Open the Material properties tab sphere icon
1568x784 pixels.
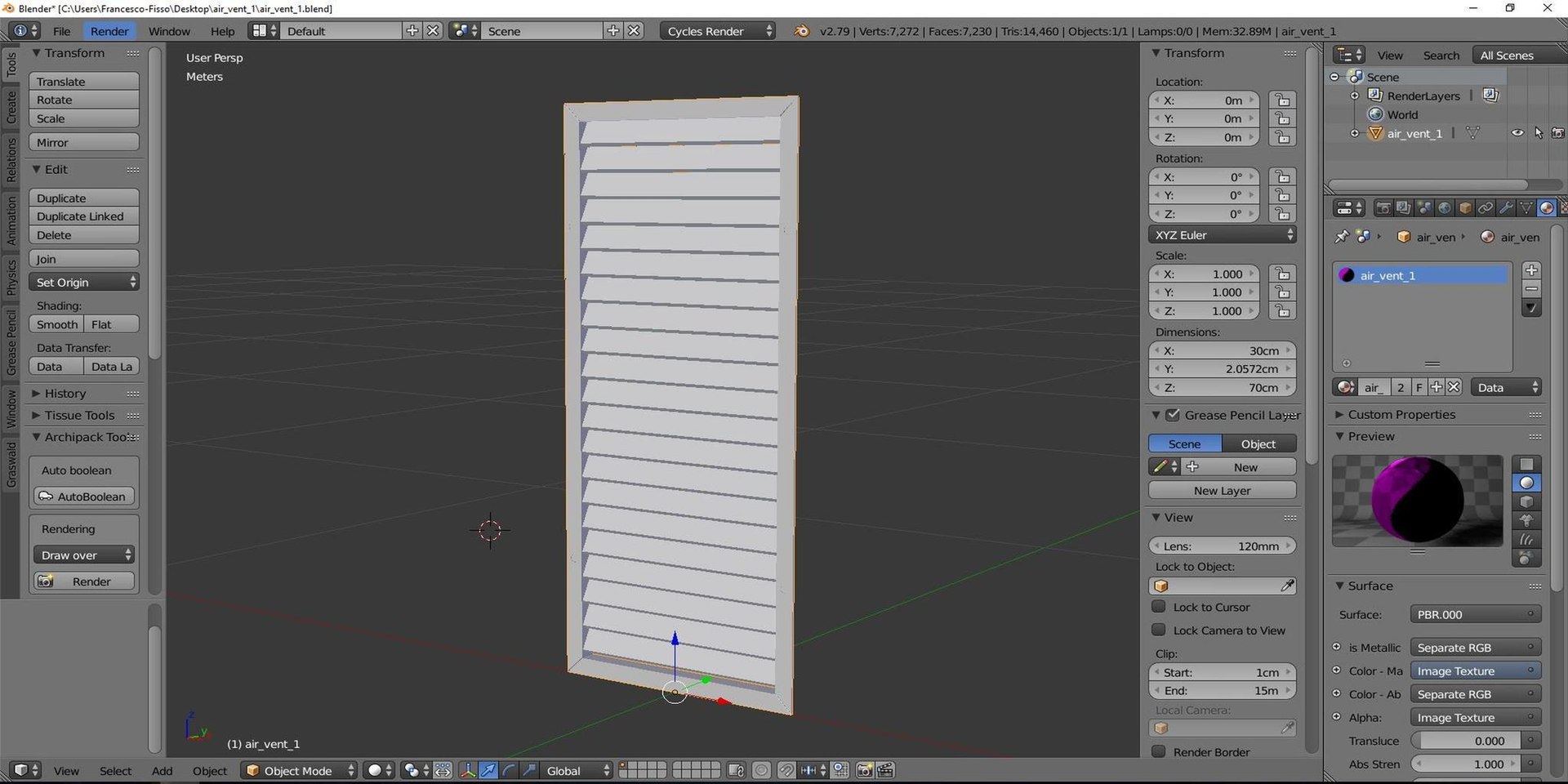(1546, 208)
